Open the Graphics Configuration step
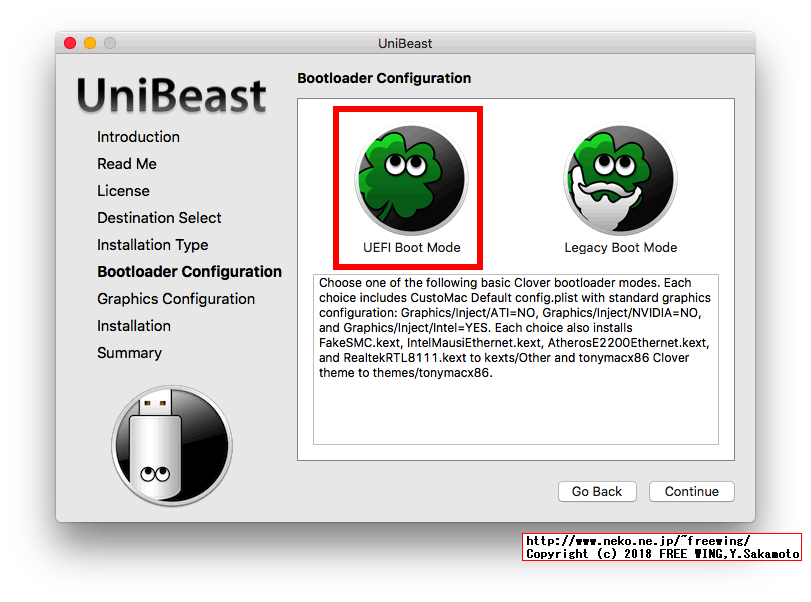The height and width of the screenshot is (602, 811). 176,299
